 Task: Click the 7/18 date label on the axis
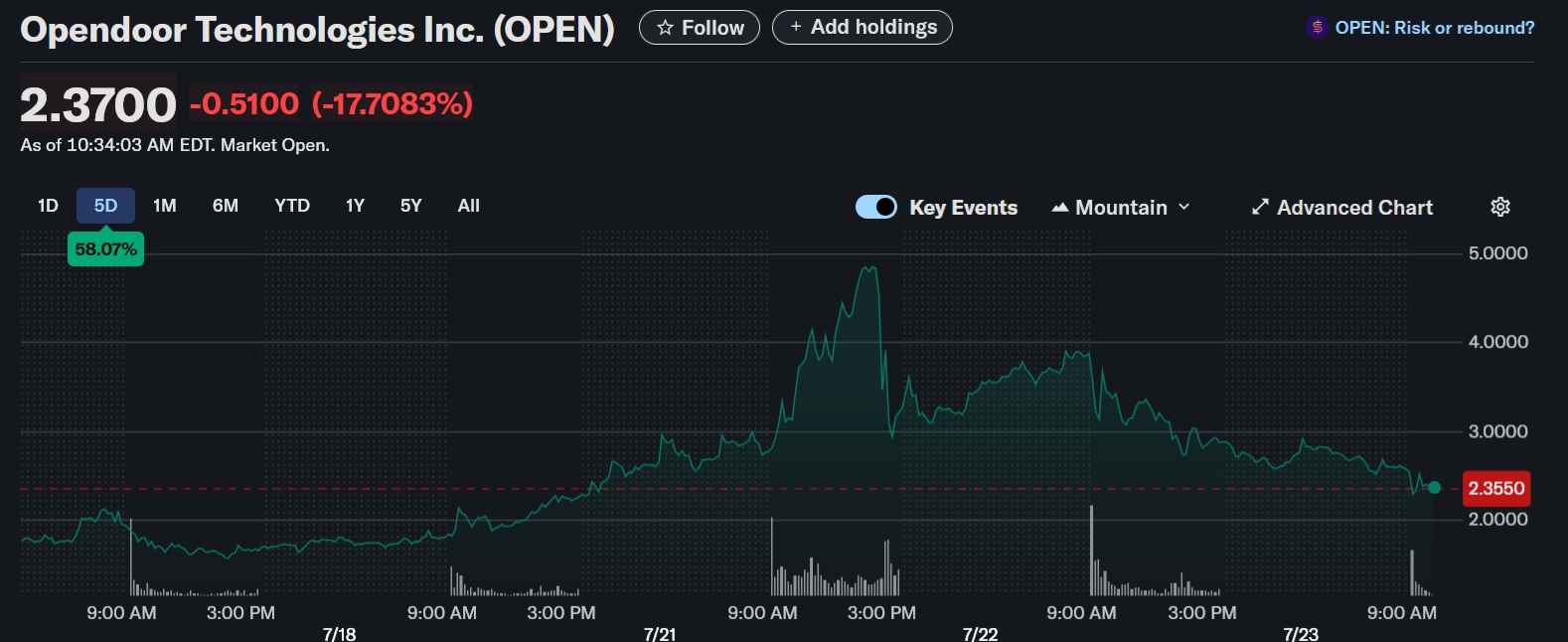(x=340, y=634)
